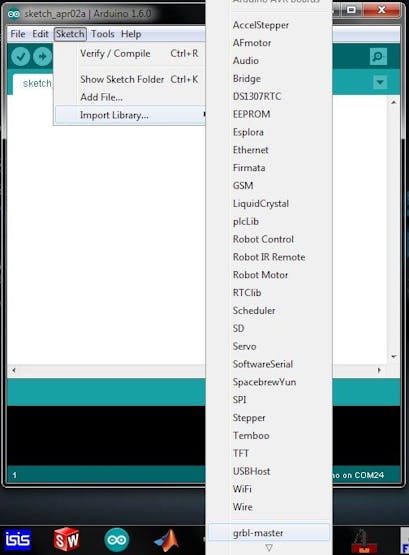The height and width of the screenshot is (555, 409).
Task: Click the COM24 board status text
Action: tap(359, 475)
